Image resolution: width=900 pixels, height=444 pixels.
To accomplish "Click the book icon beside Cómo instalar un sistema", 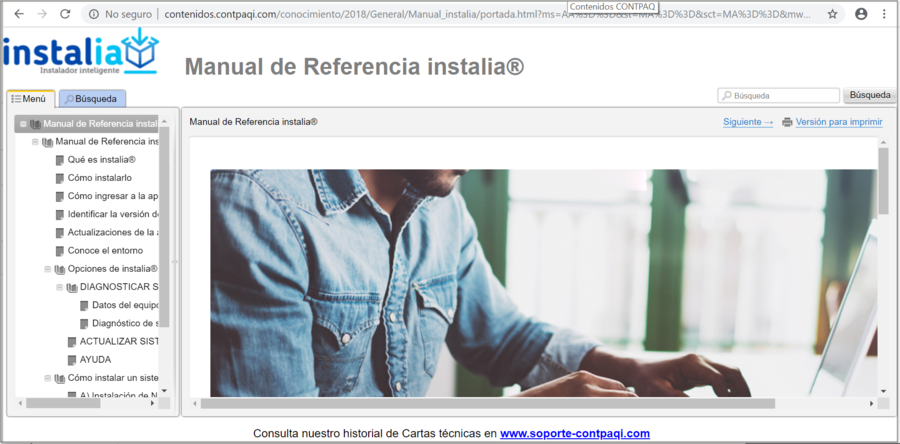I will click(60, 378).
